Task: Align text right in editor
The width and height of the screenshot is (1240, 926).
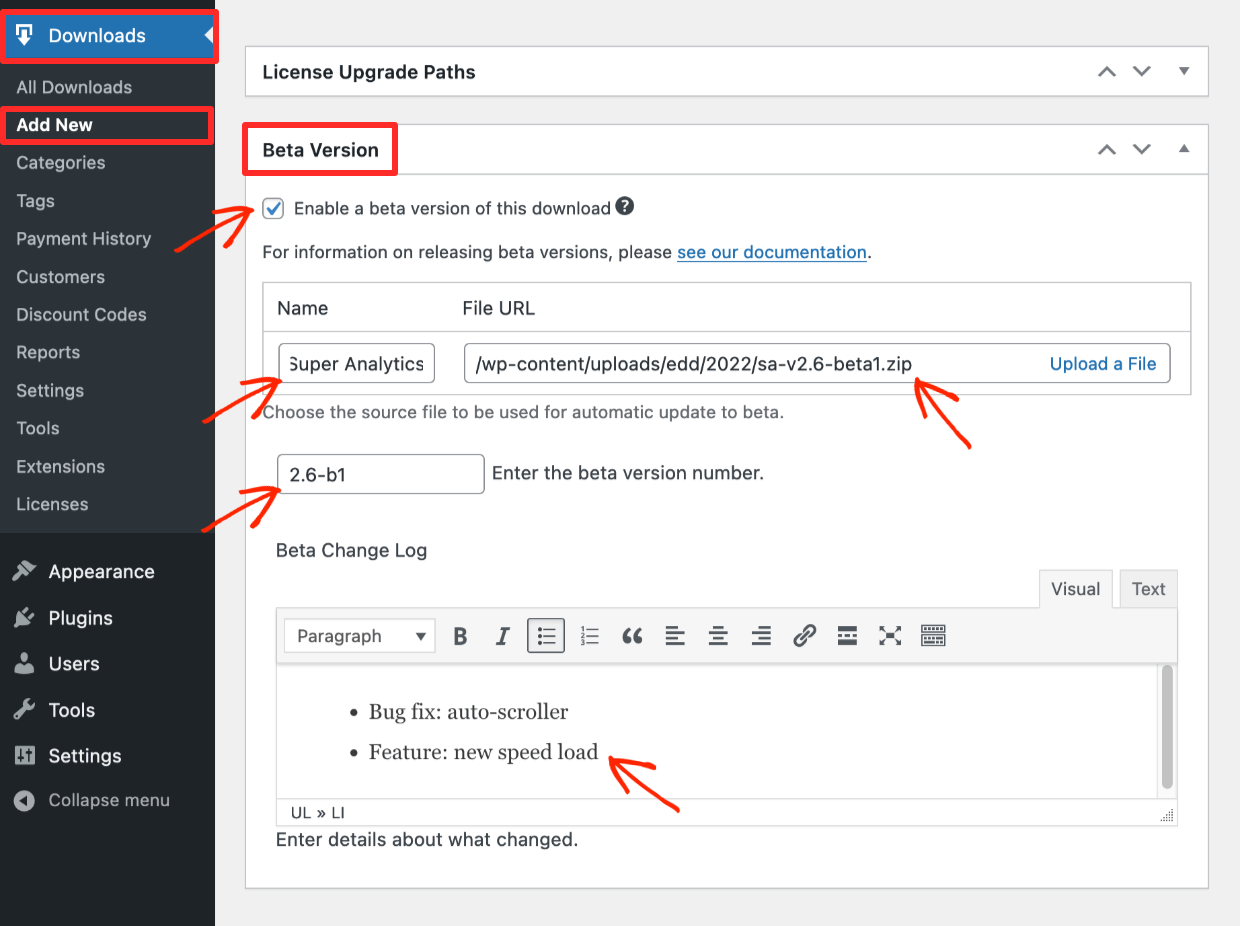Action: pos(761,636)
